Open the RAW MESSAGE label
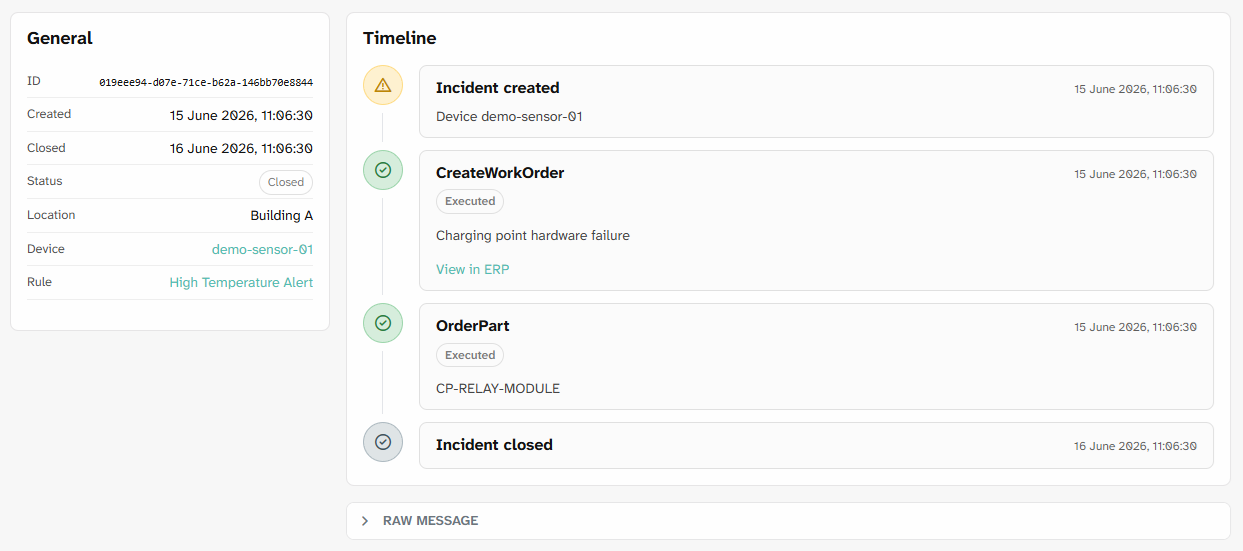Screen dimensions: 1243x551 pyautogui.click(x=430, y=521)
